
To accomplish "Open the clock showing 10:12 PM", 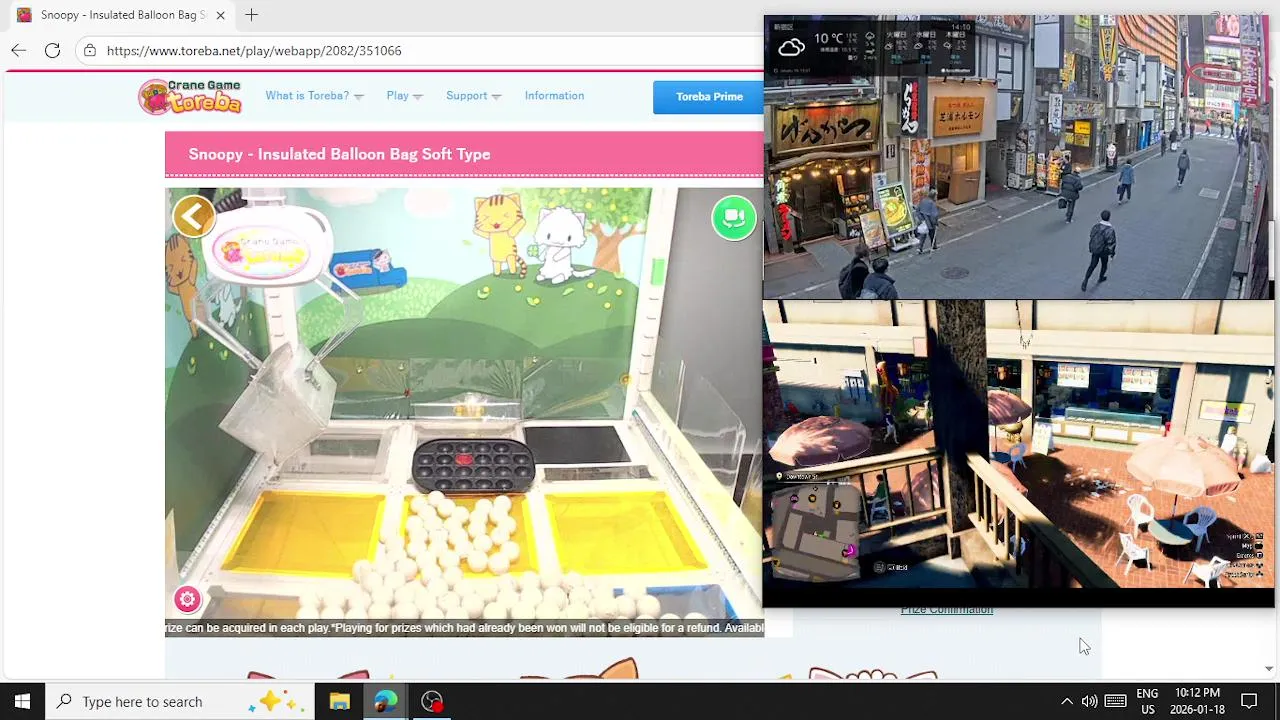I will pyautogui.click(x=1197, y=701).
